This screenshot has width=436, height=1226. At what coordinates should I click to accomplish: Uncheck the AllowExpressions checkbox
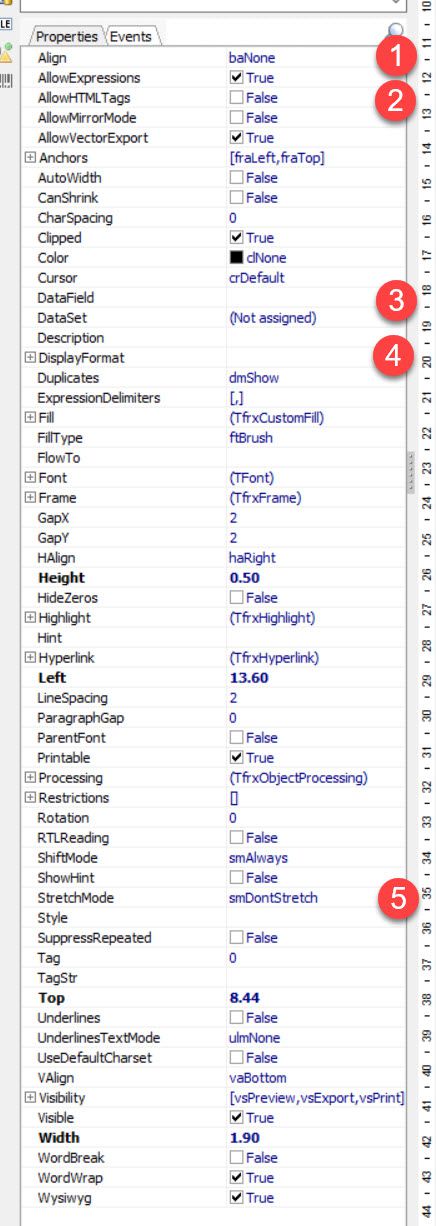point(236,78)
